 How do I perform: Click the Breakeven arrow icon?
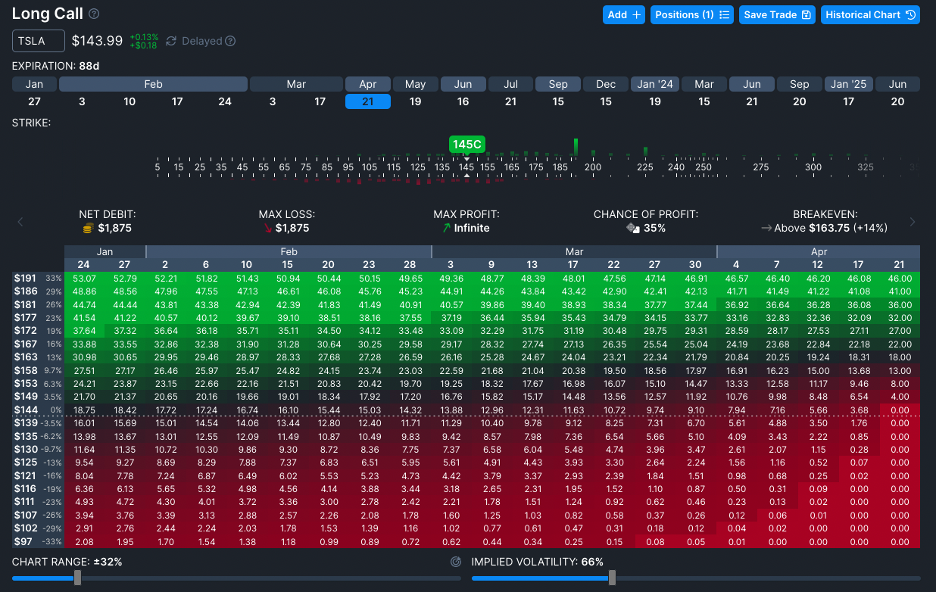766,228
